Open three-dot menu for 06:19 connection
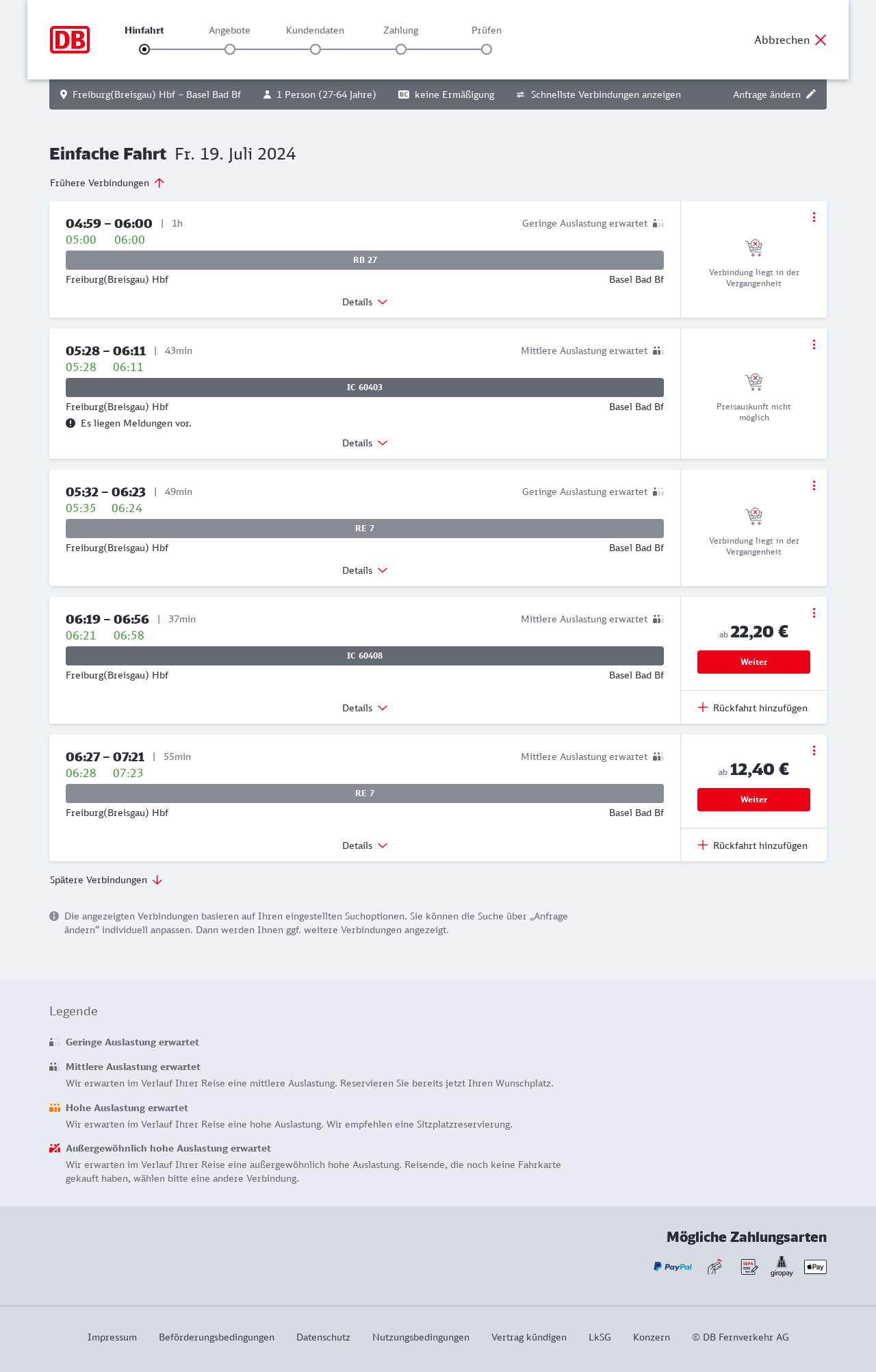The width and height of the screenshot is (876, 1372). [814, 613]
